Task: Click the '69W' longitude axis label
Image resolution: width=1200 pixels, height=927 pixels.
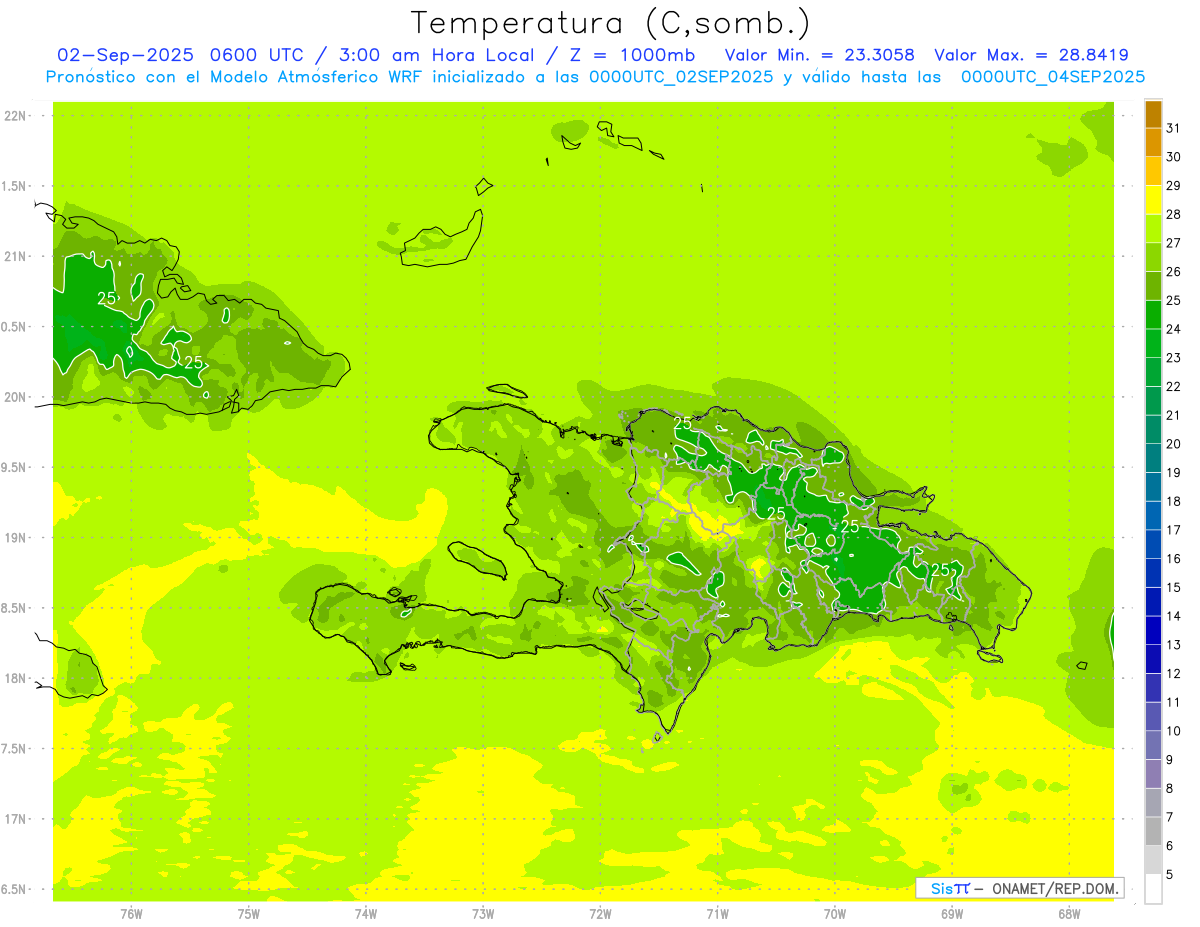Action: pyautogui.click(x=952, y=914)
